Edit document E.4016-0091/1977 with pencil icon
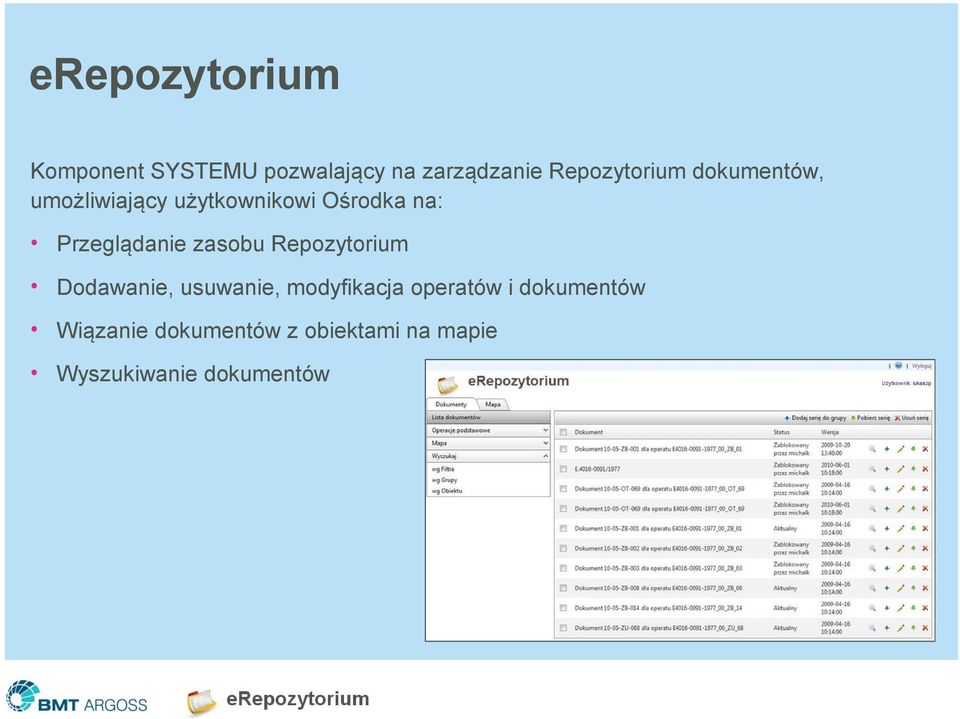This screenshot has width=960, height=719. (x=901, y=469)
